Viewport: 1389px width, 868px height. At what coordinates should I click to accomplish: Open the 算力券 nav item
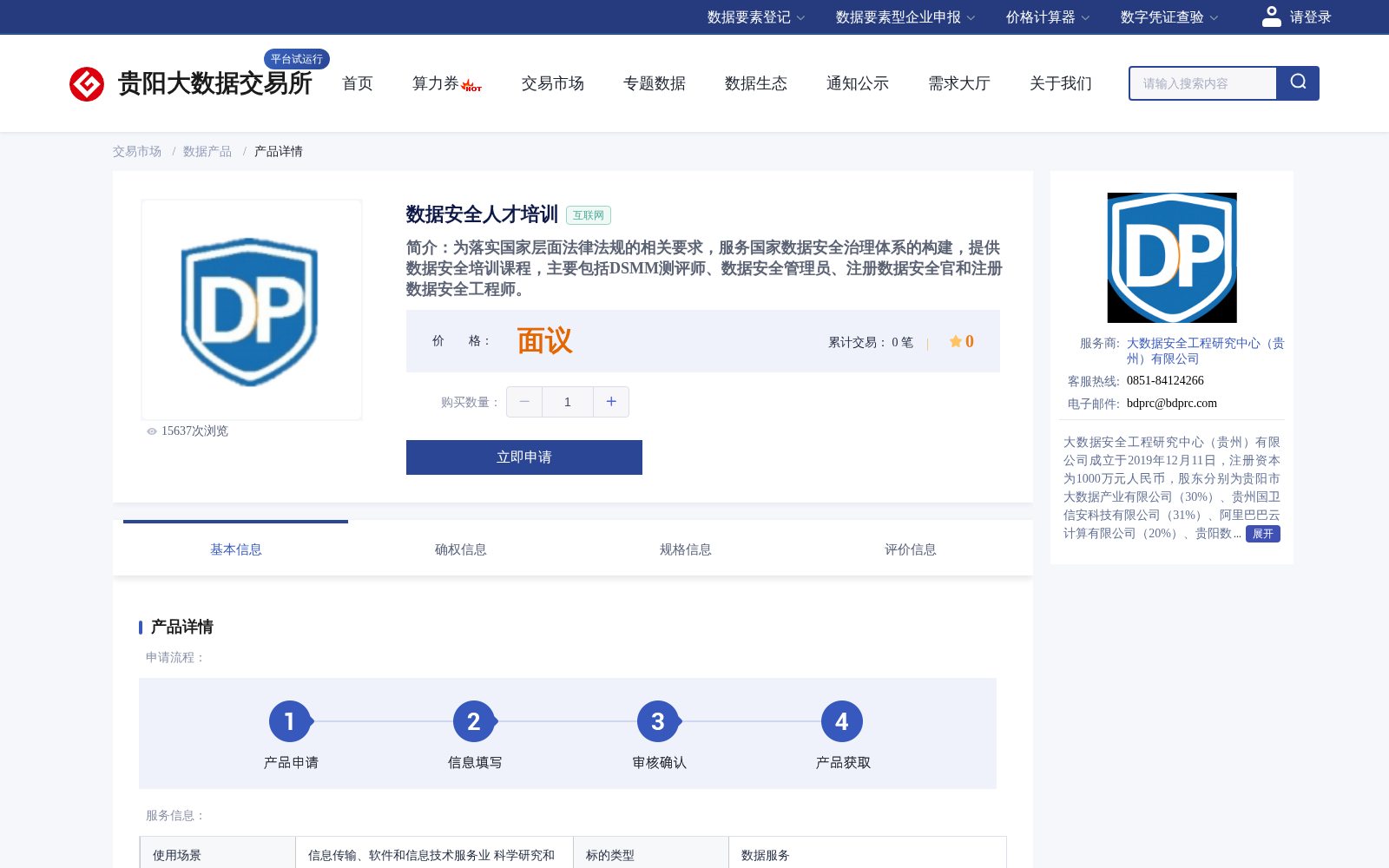click(x=435, y=83)
